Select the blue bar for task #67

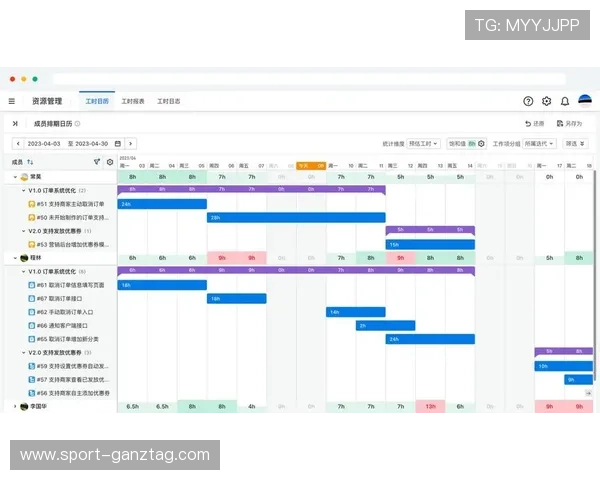tap(236, 299)
